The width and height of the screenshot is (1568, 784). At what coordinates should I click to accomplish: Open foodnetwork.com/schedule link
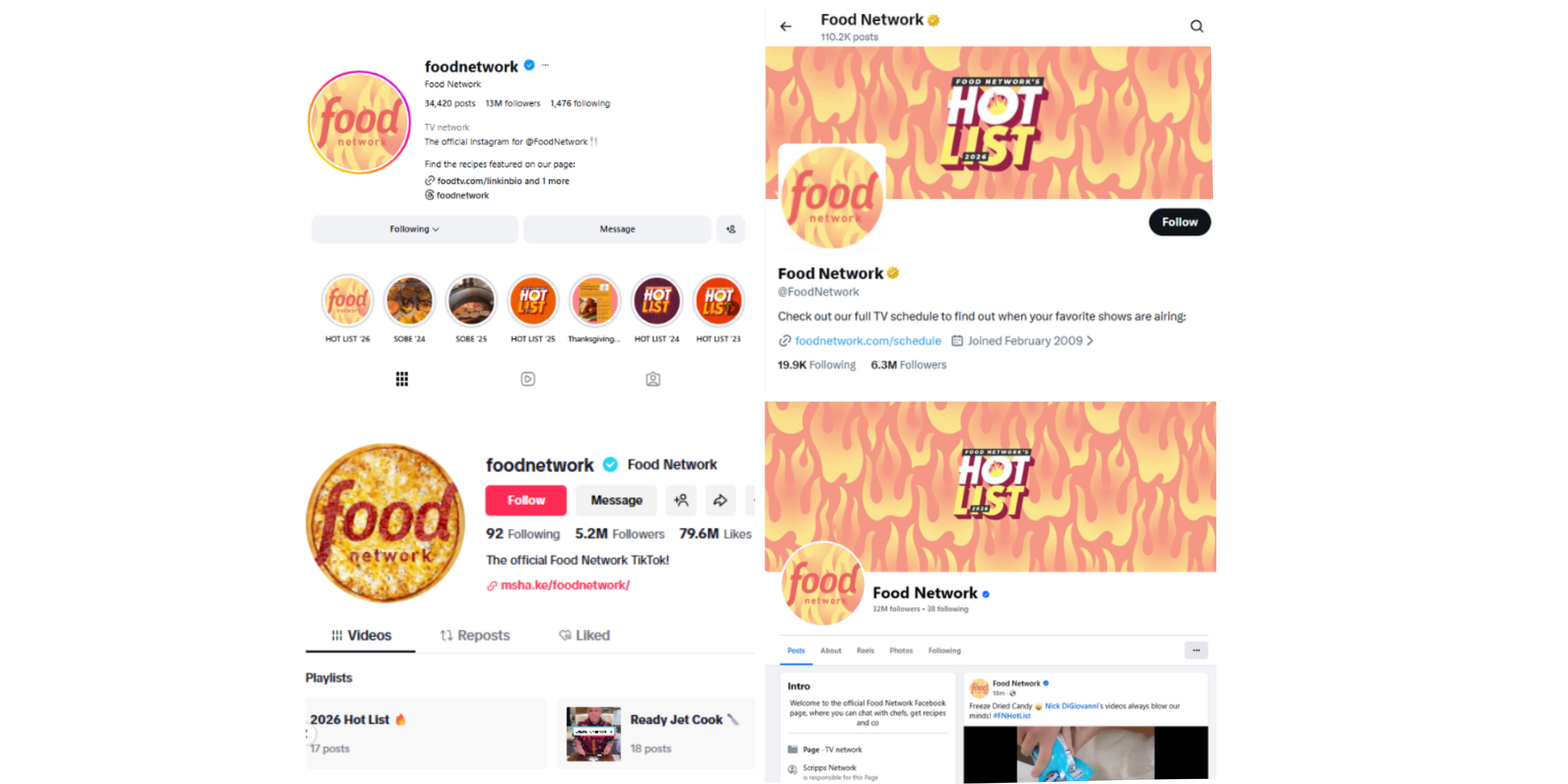coord(868,341)
